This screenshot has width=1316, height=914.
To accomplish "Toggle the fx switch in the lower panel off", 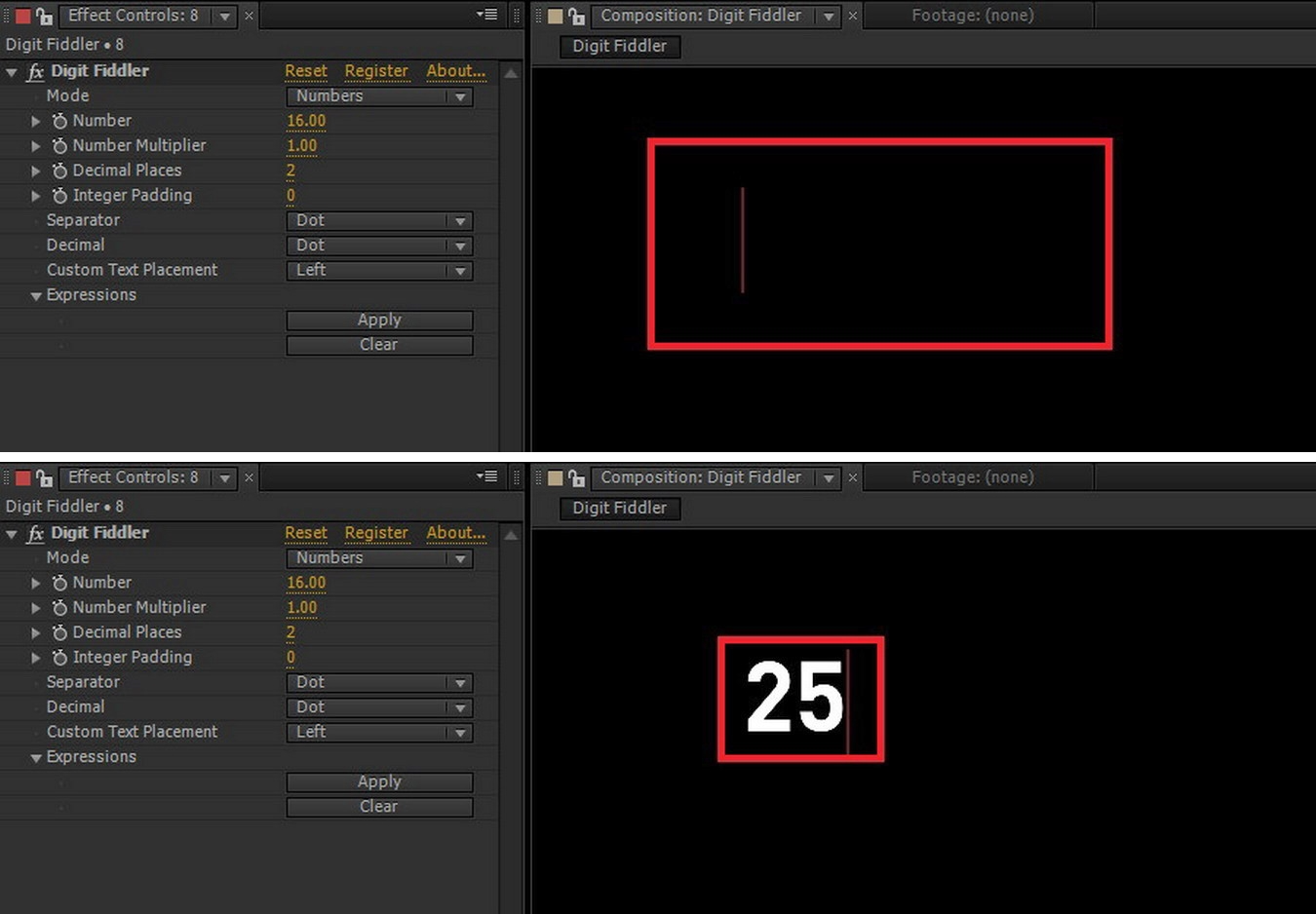I will [35, 532].
